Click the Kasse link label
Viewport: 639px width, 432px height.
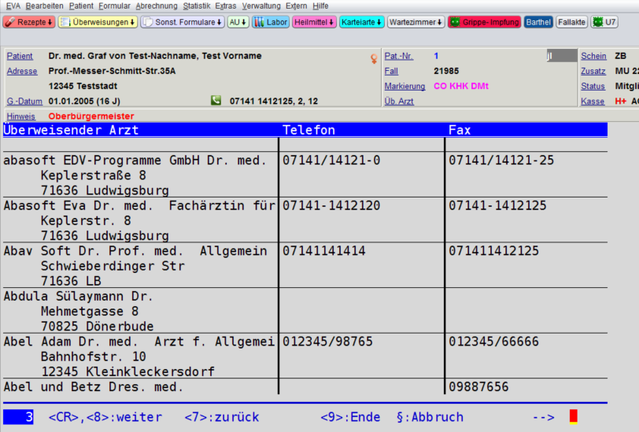pos(593,101)
